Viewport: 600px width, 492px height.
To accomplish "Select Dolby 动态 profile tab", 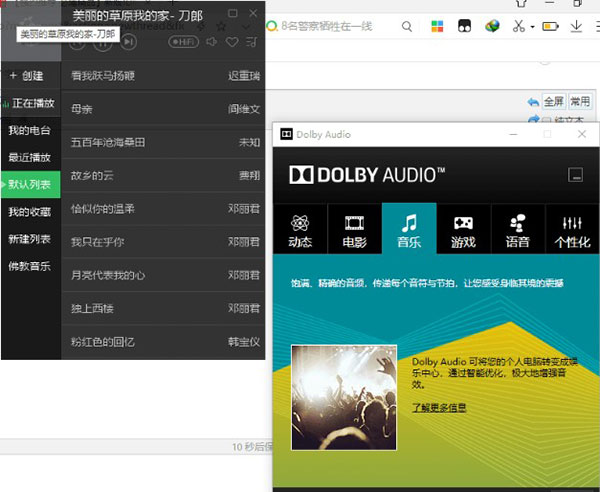I will (300, 229).
